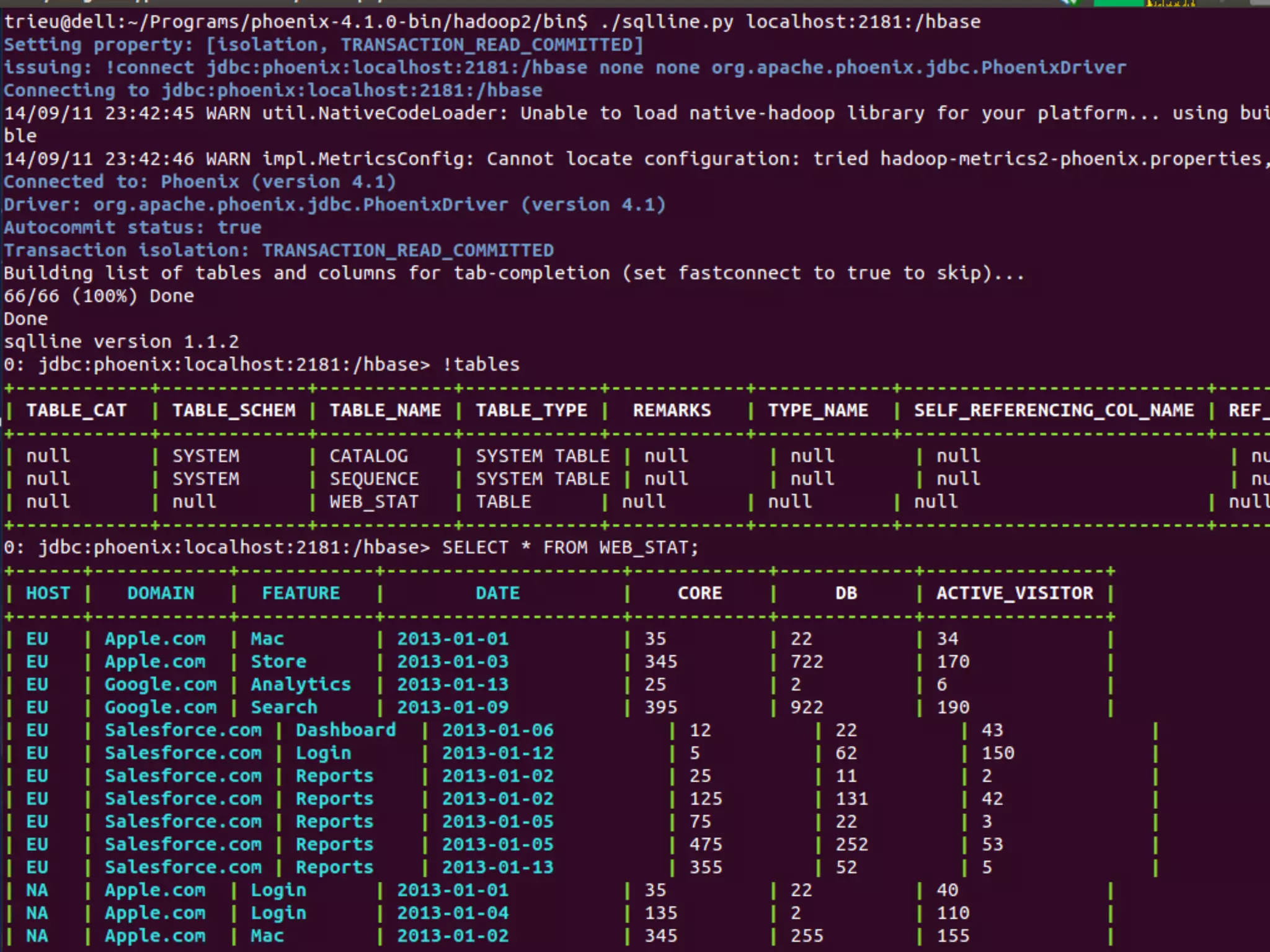Screen dimensions: 1270x952
Task: Click the SELF_REFERENCING_COL_NAME column header
Action: point(1054,410)
